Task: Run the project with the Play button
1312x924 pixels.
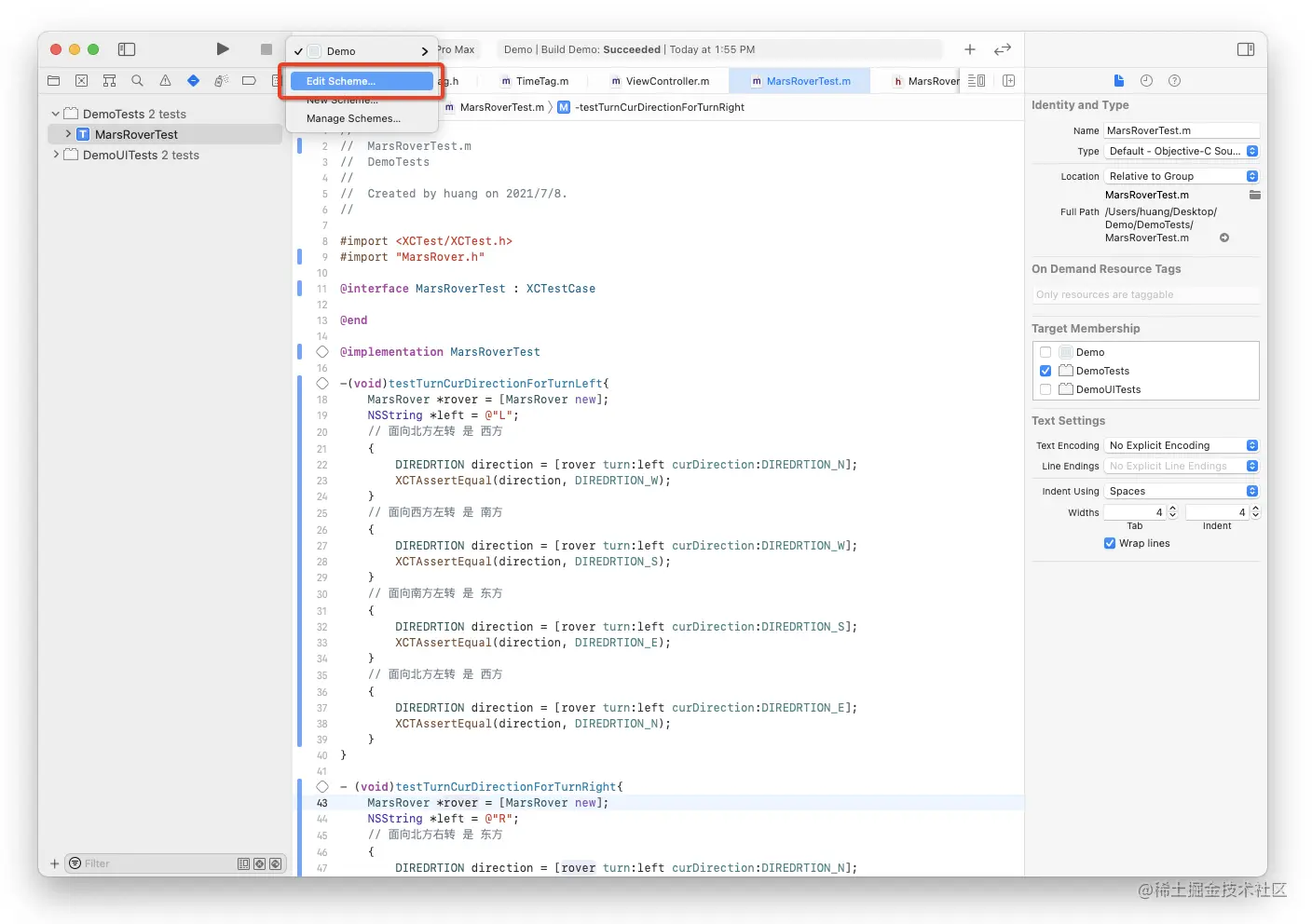Action: [x=222, y=48]
